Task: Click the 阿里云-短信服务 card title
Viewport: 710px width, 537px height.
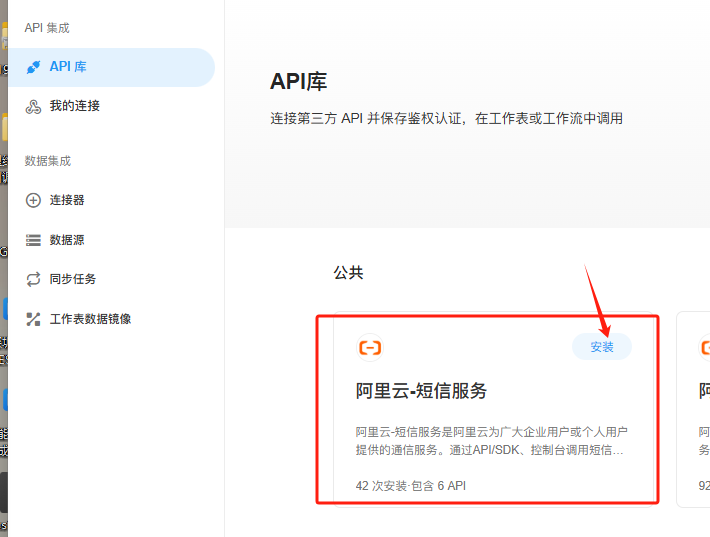Action: pyautogui.click(x=421, y=391)
